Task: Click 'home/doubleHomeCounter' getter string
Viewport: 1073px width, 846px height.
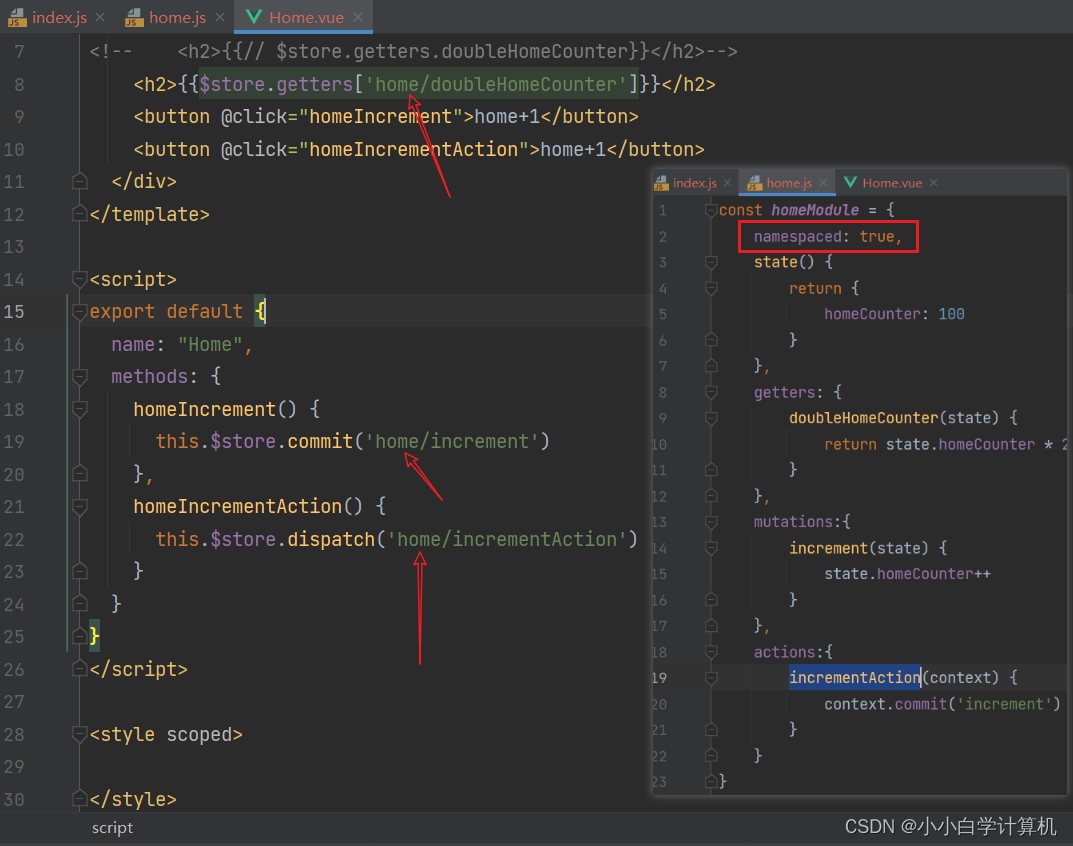Action: [x=496, y=84]
